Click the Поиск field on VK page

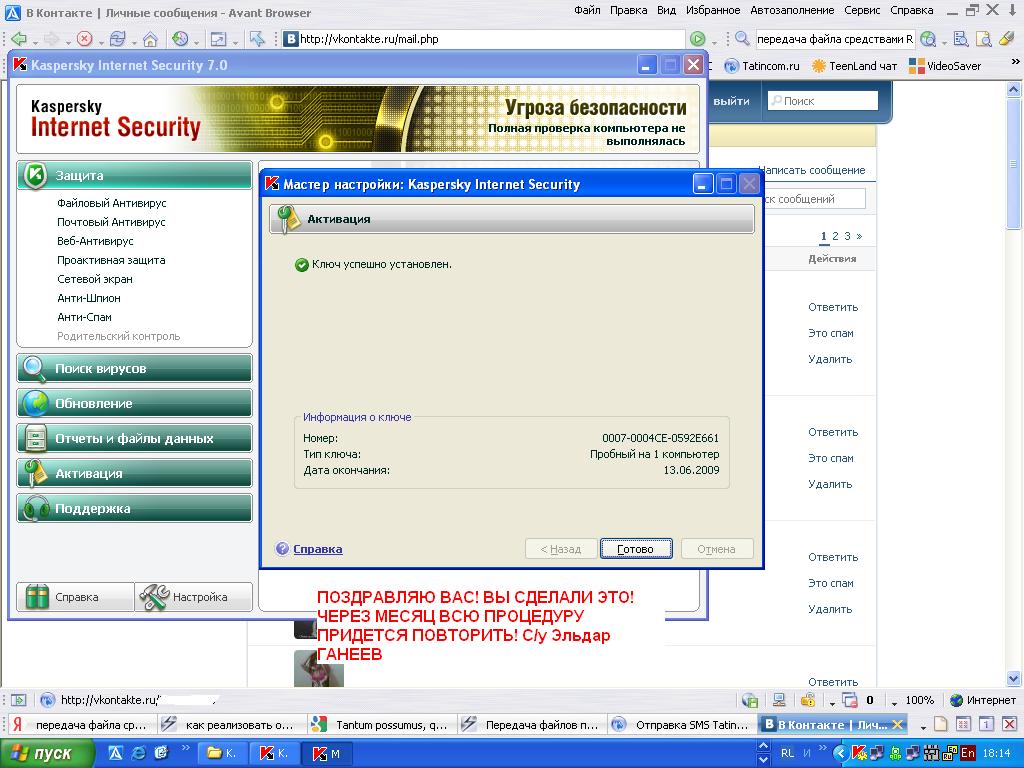coord(823,101)
